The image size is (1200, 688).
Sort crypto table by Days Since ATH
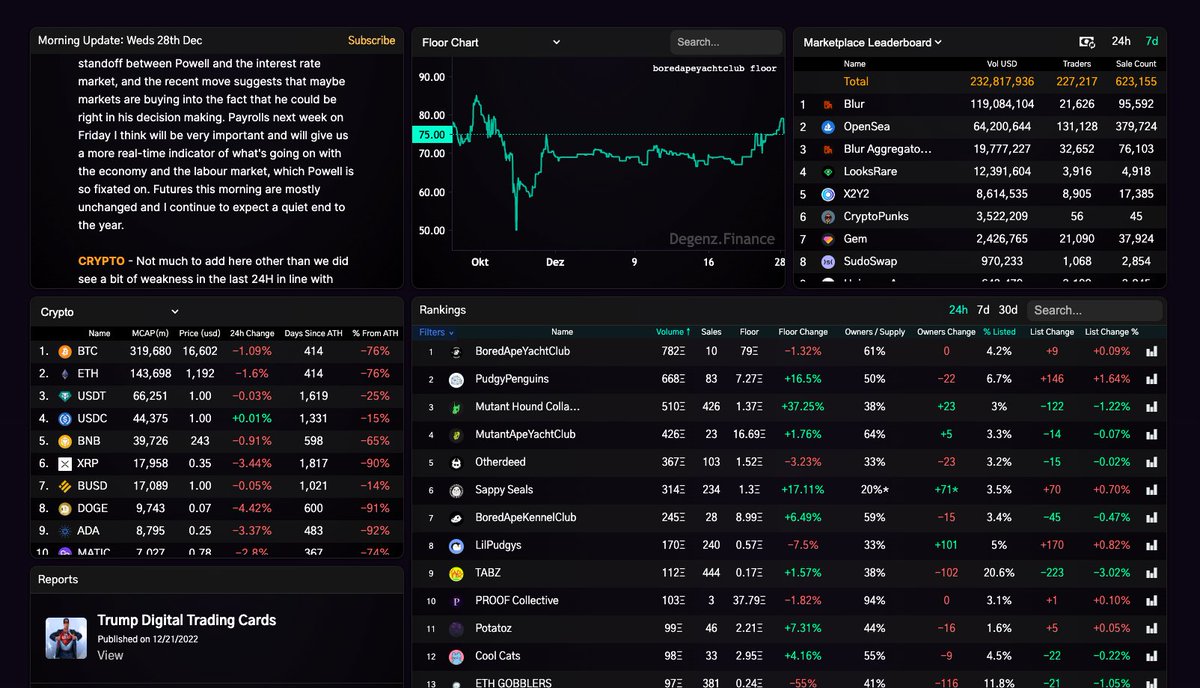[x=313, y=333]
